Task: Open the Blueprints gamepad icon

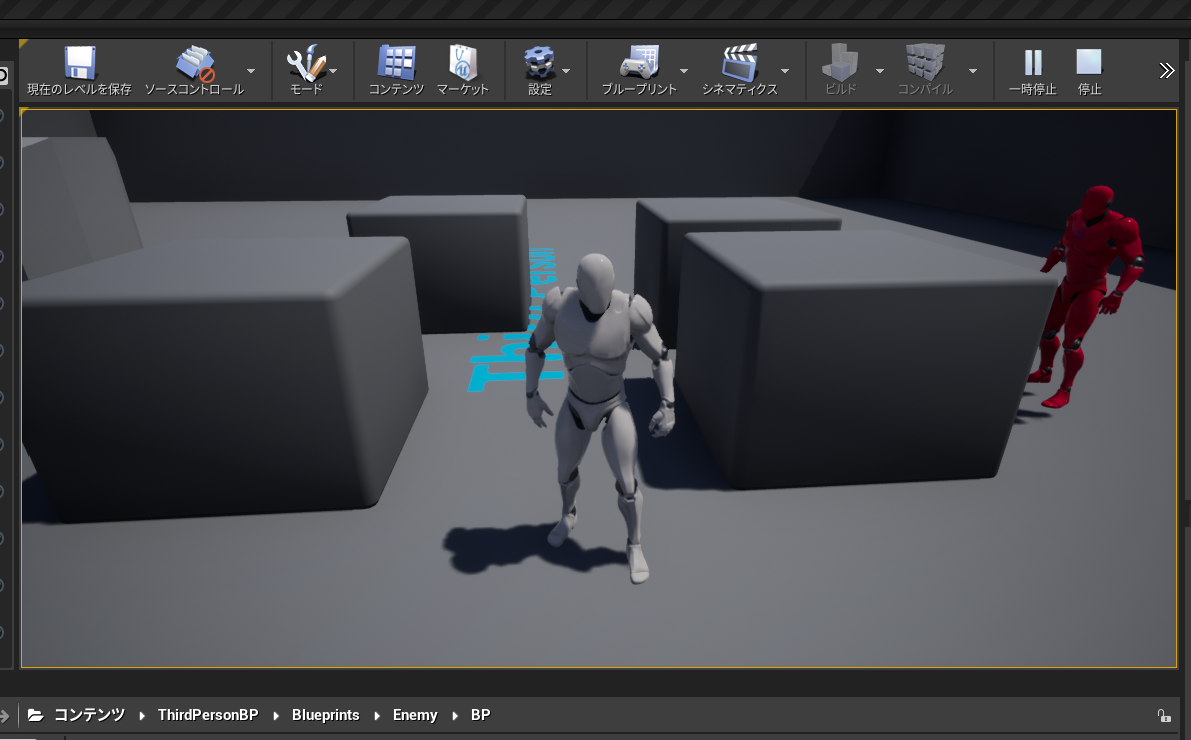Action: pyautogui.click(x=639, y=62)
